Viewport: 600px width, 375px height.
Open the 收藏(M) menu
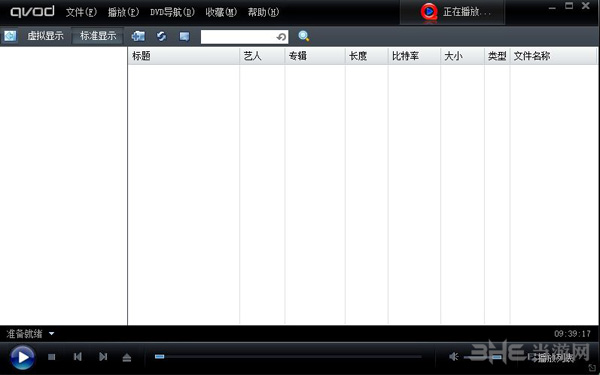click(221, 12)
